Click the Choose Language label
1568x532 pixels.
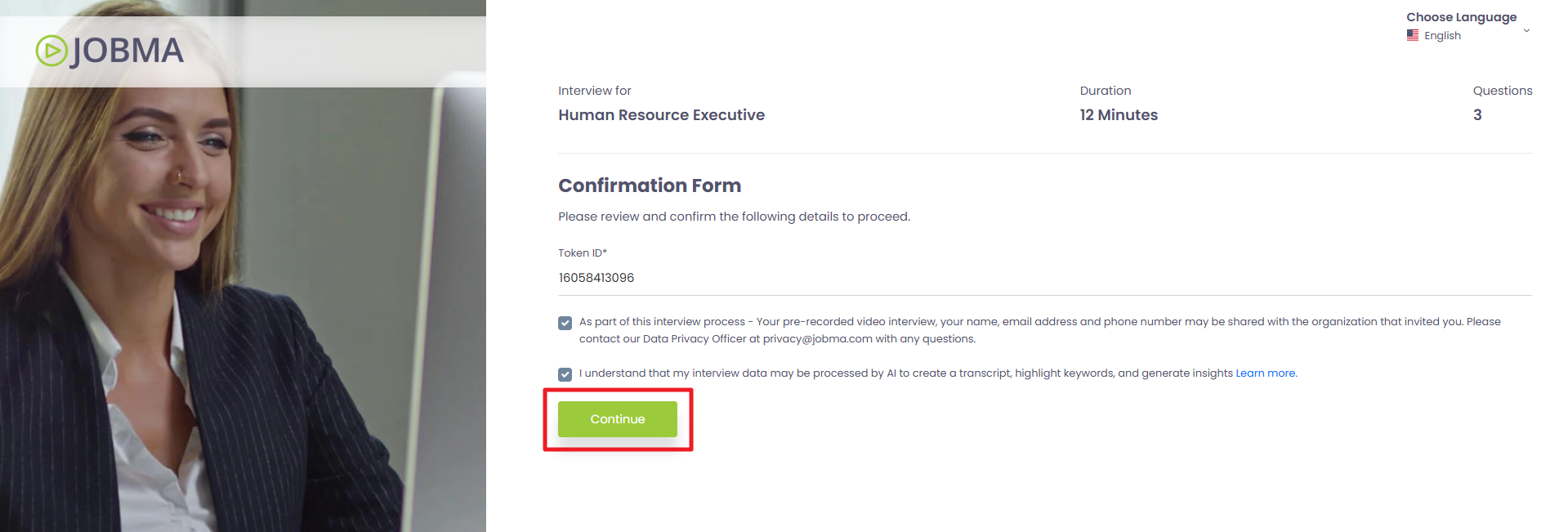1461,17
